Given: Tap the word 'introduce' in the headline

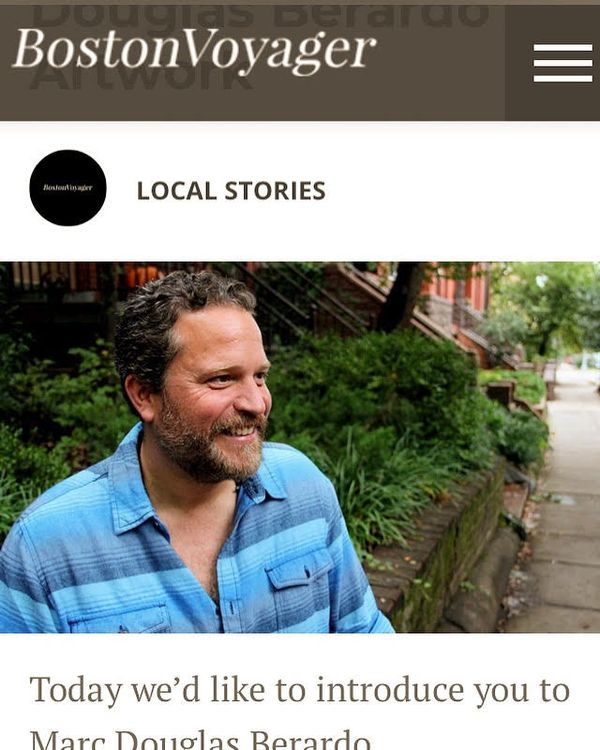Looking at the screenshot, I should click(390, 690).
